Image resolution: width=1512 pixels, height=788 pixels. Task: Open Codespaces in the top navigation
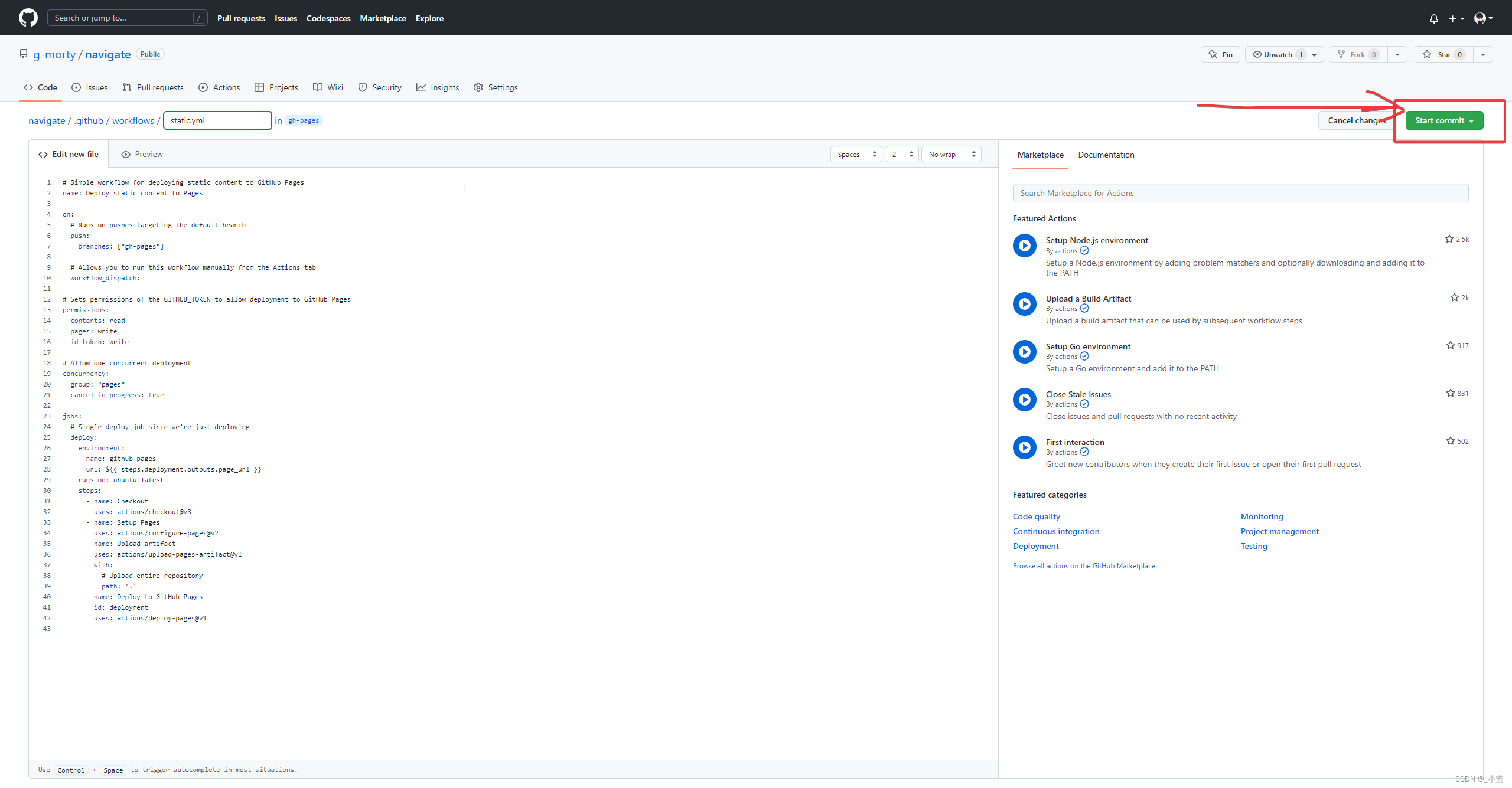328,18
